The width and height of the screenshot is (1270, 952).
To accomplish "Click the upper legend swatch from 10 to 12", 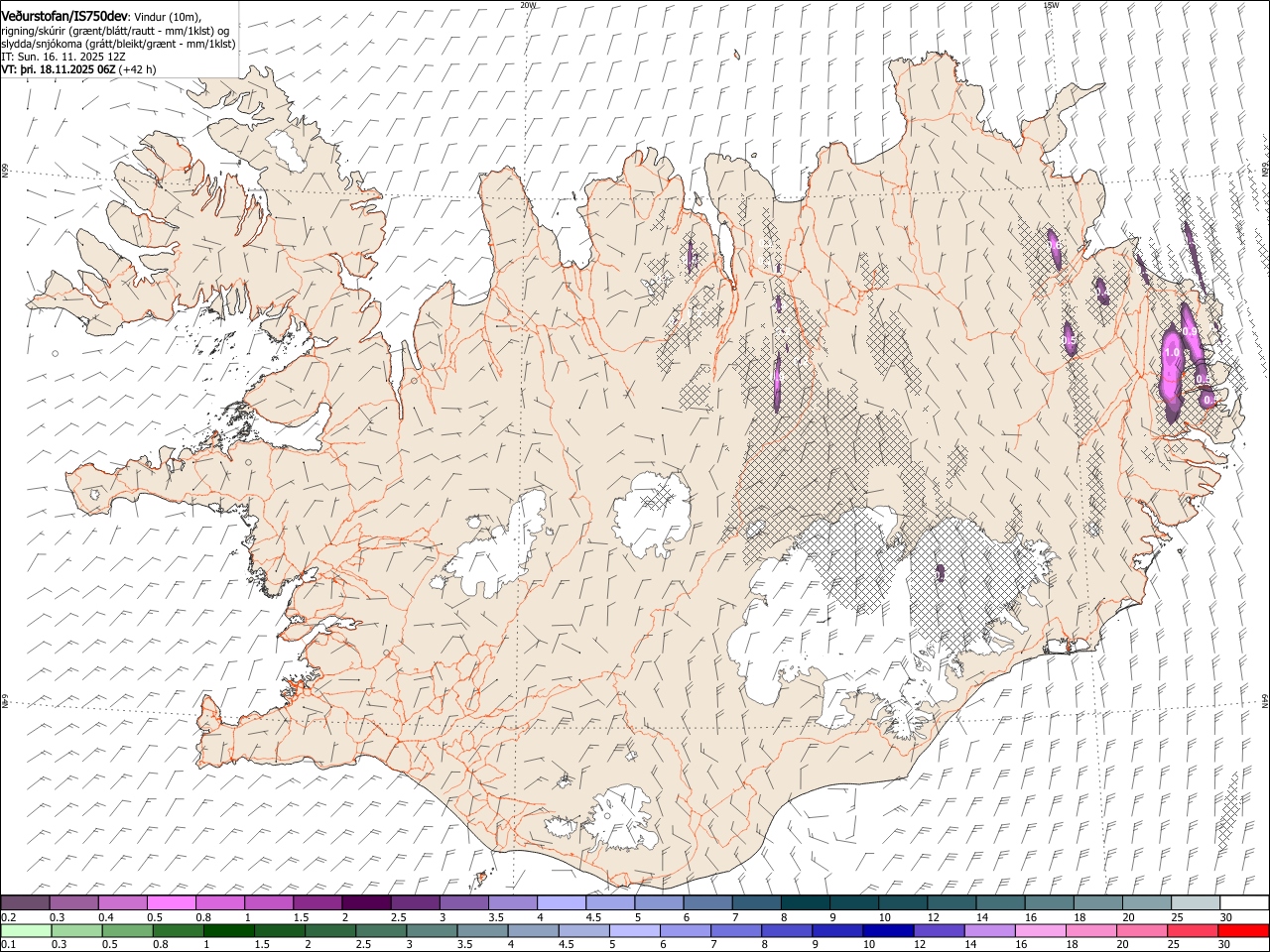I will [x=902, y=903].
